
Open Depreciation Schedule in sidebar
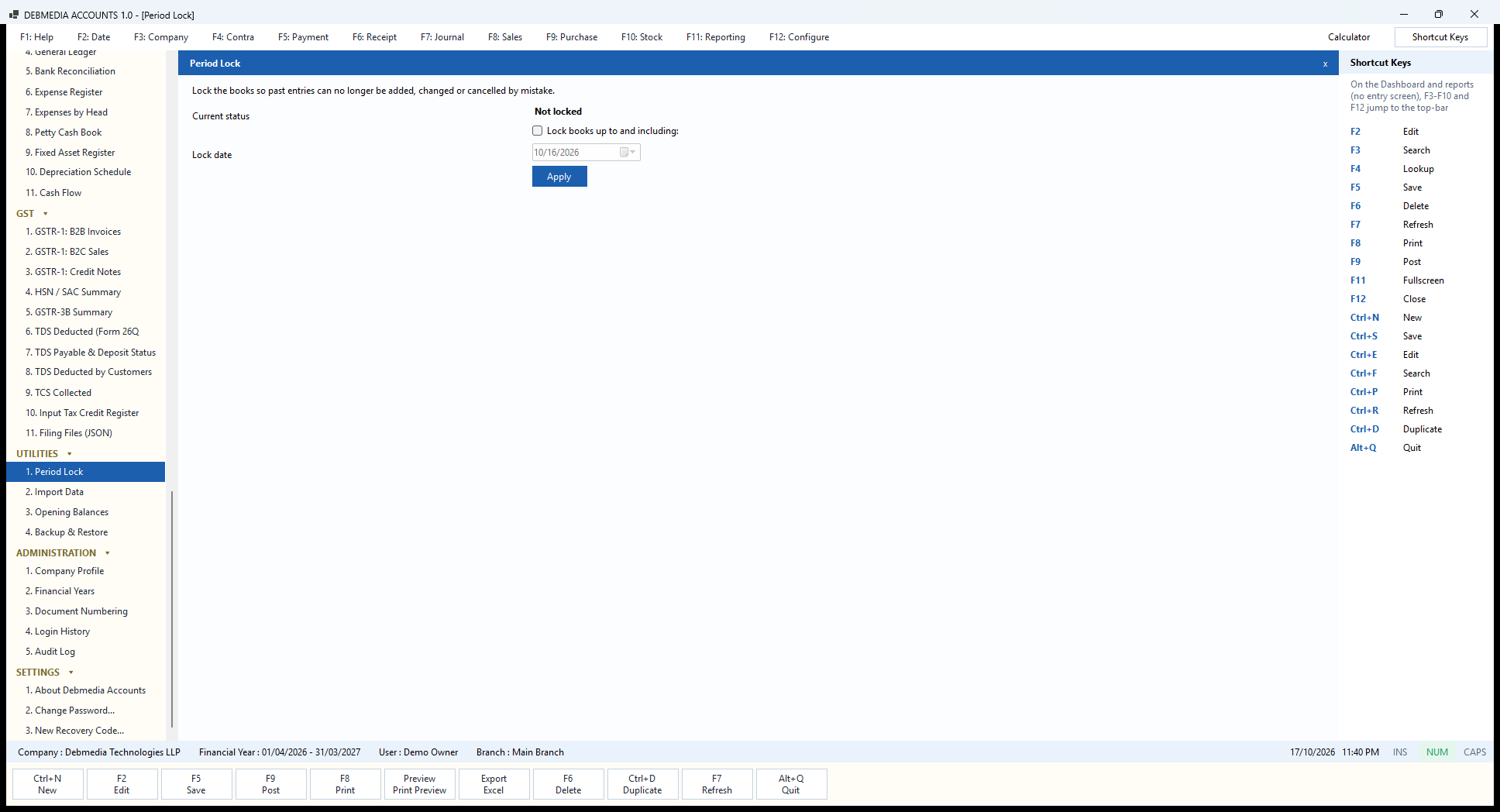[85, 172]
